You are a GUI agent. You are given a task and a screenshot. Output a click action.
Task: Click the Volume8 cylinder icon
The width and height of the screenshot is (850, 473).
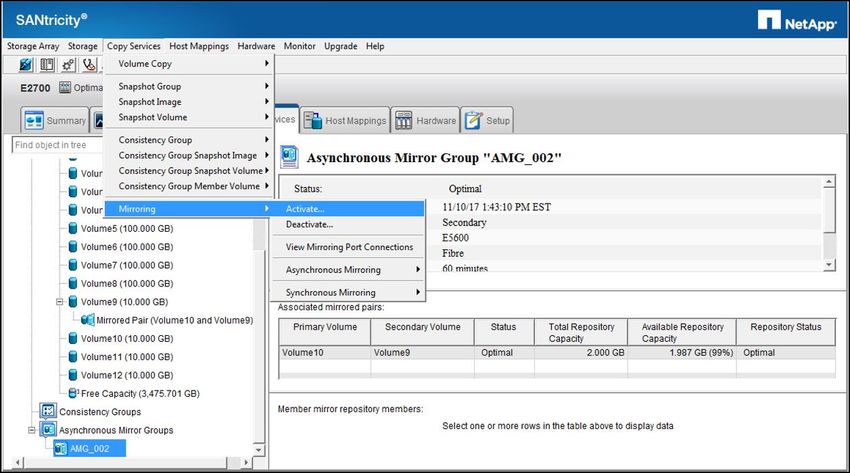(73, 283)
